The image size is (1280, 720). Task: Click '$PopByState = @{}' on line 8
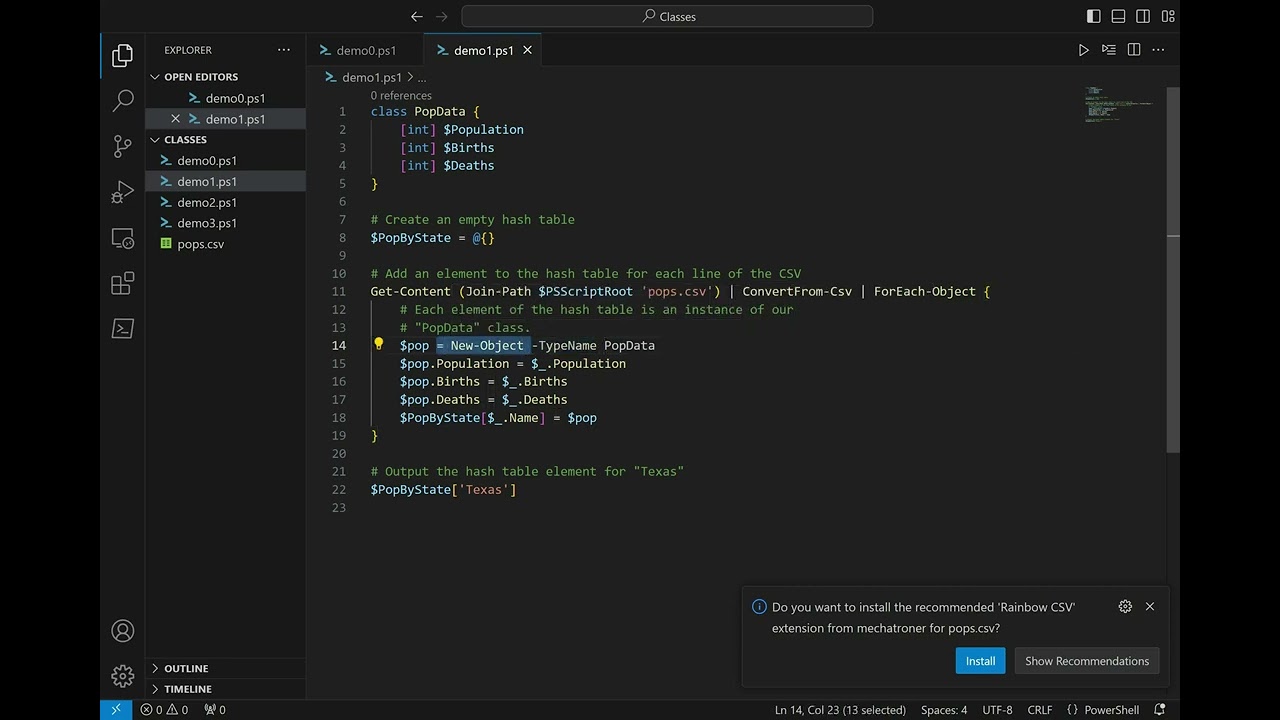(433, 238)
